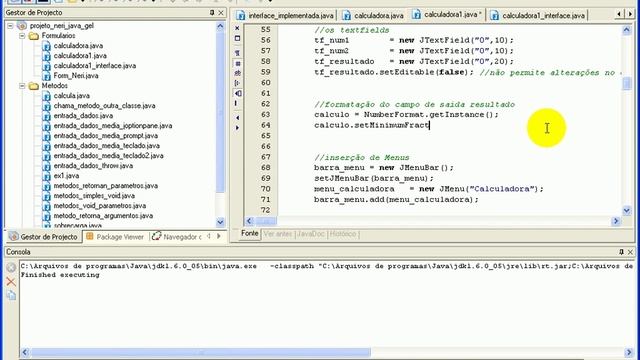Click project tree scrollbar up arrow
The image size is (640, 360).
(220, 27)
